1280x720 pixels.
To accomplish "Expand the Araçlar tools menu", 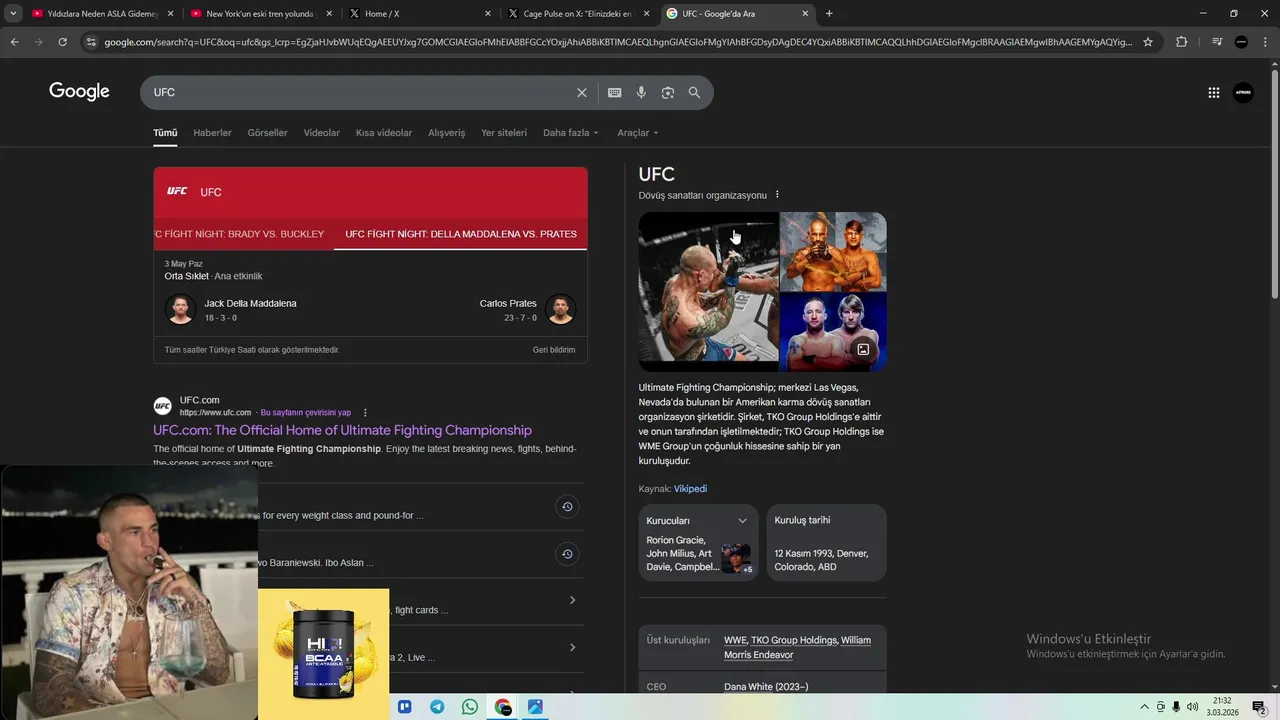I will 638,132.
